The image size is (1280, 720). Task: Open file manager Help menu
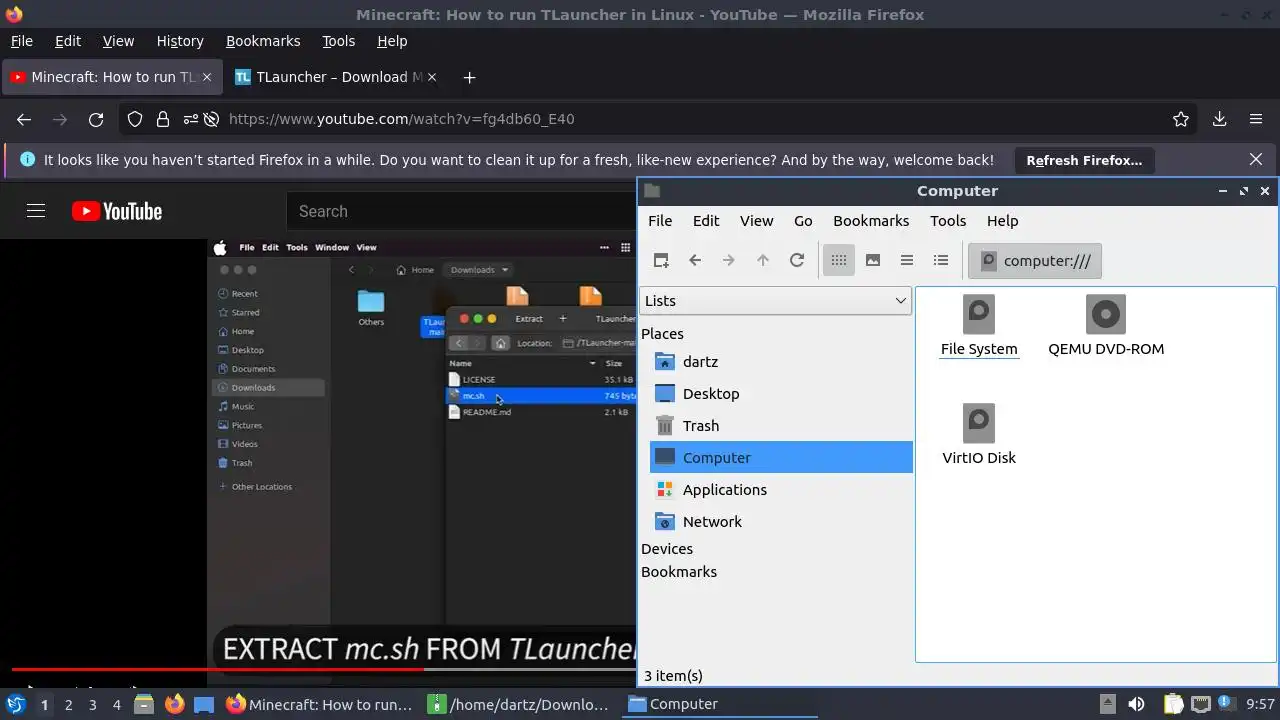(x=1002, y=221)
